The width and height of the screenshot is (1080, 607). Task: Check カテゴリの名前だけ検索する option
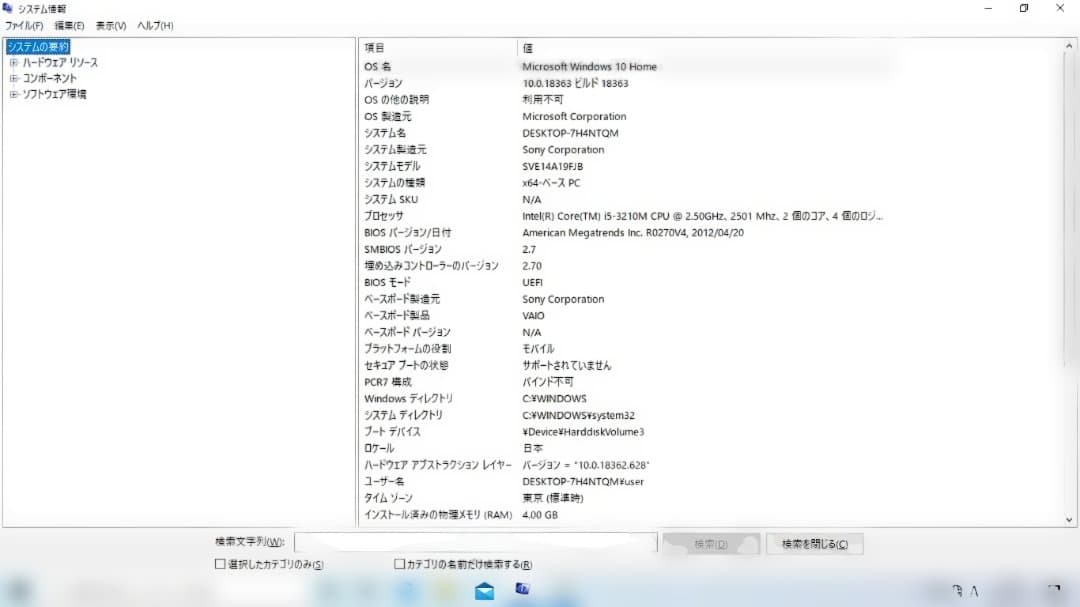(399, 564)
